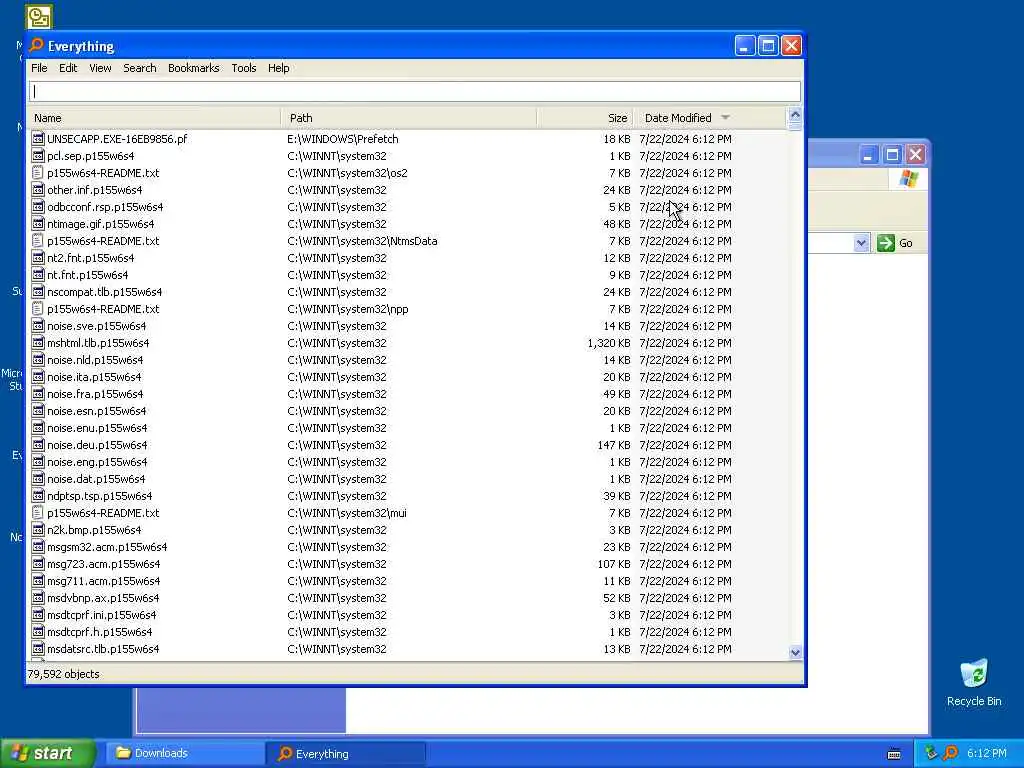Open address dropdown in background window
Screen dimensions: 1024x768
[861, 243]
